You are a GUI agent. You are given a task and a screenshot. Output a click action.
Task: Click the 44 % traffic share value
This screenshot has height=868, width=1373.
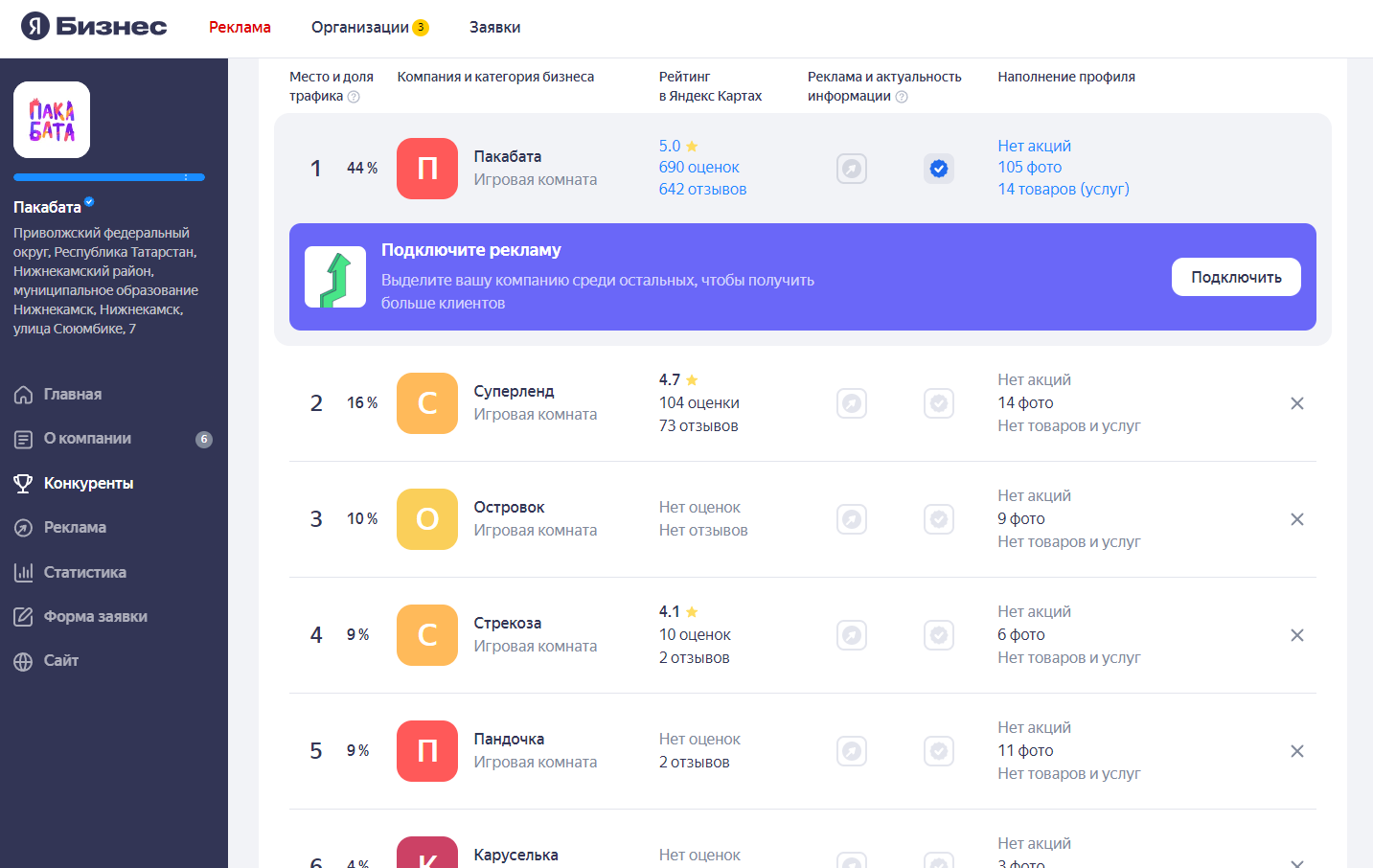(x=362, y=168)
